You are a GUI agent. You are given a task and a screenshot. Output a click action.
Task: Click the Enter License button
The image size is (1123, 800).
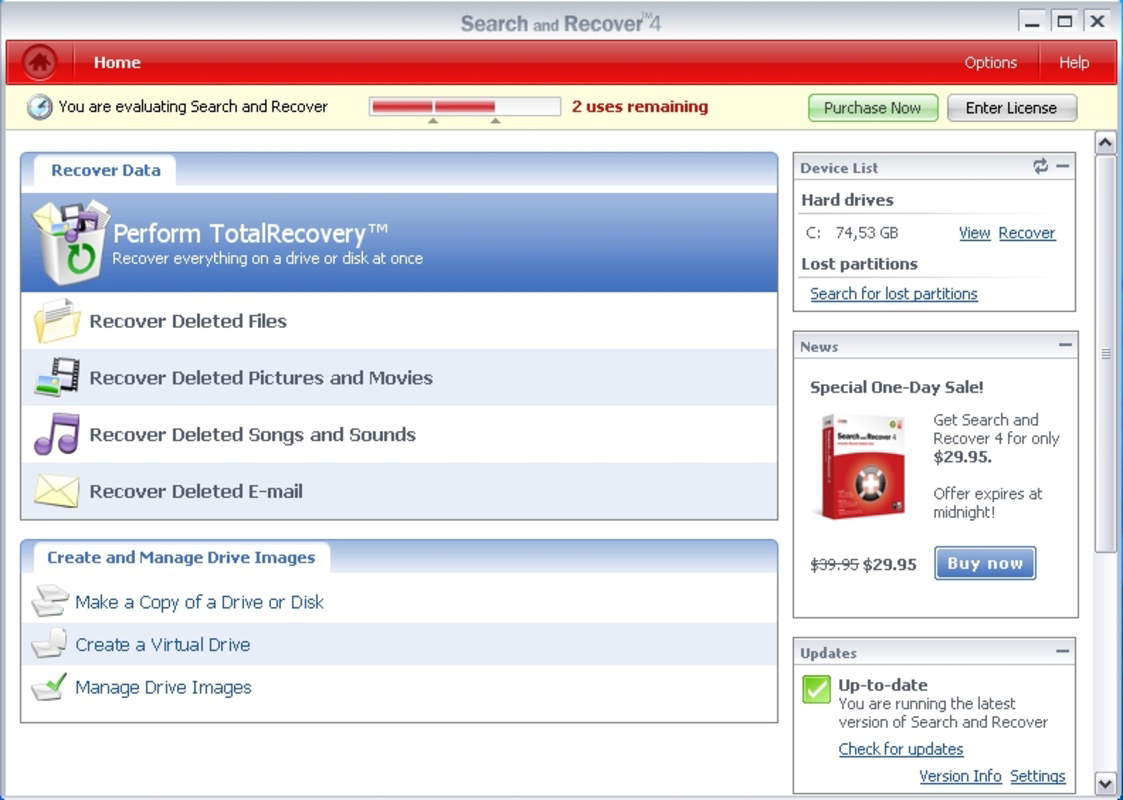click(x=1011, y=108)
